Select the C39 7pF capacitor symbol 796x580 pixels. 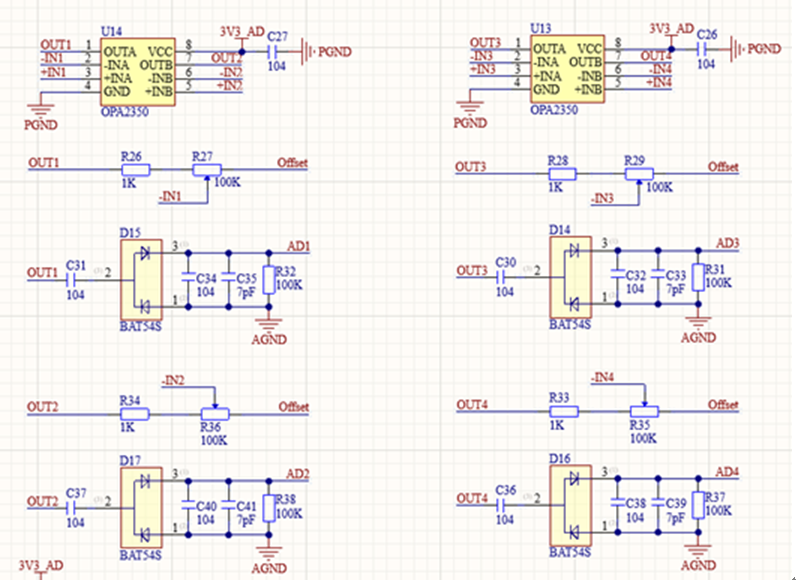click(x=658, y=502)
